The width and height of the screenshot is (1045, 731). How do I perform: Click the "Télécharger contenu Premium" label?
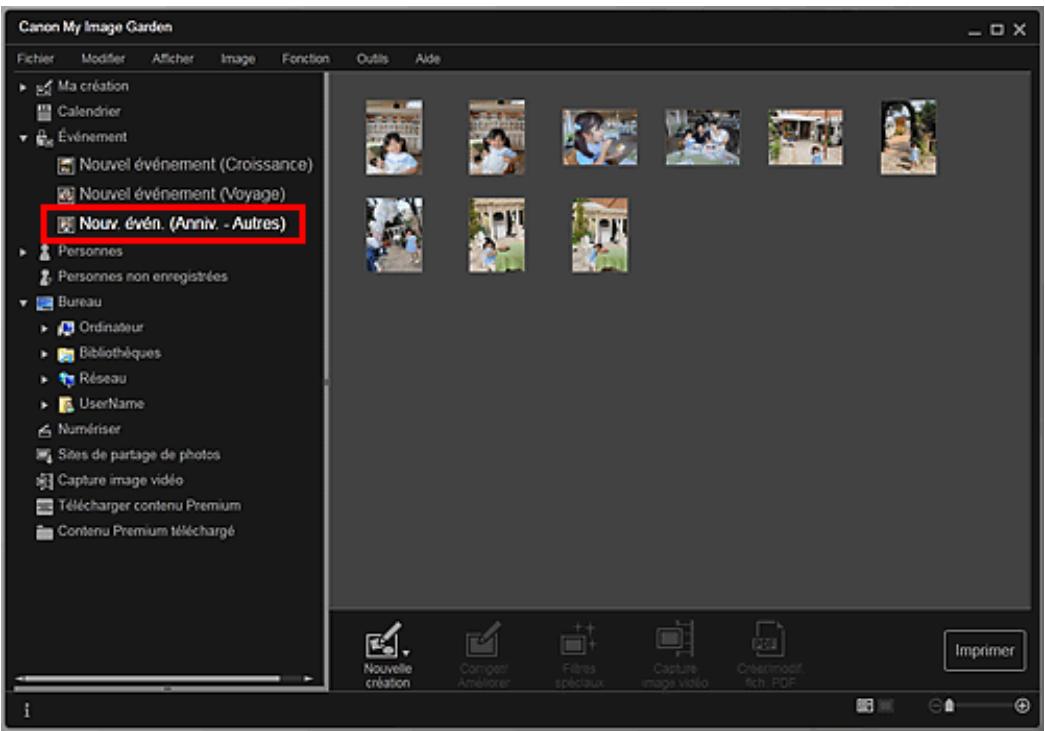[x=149, y=506]
